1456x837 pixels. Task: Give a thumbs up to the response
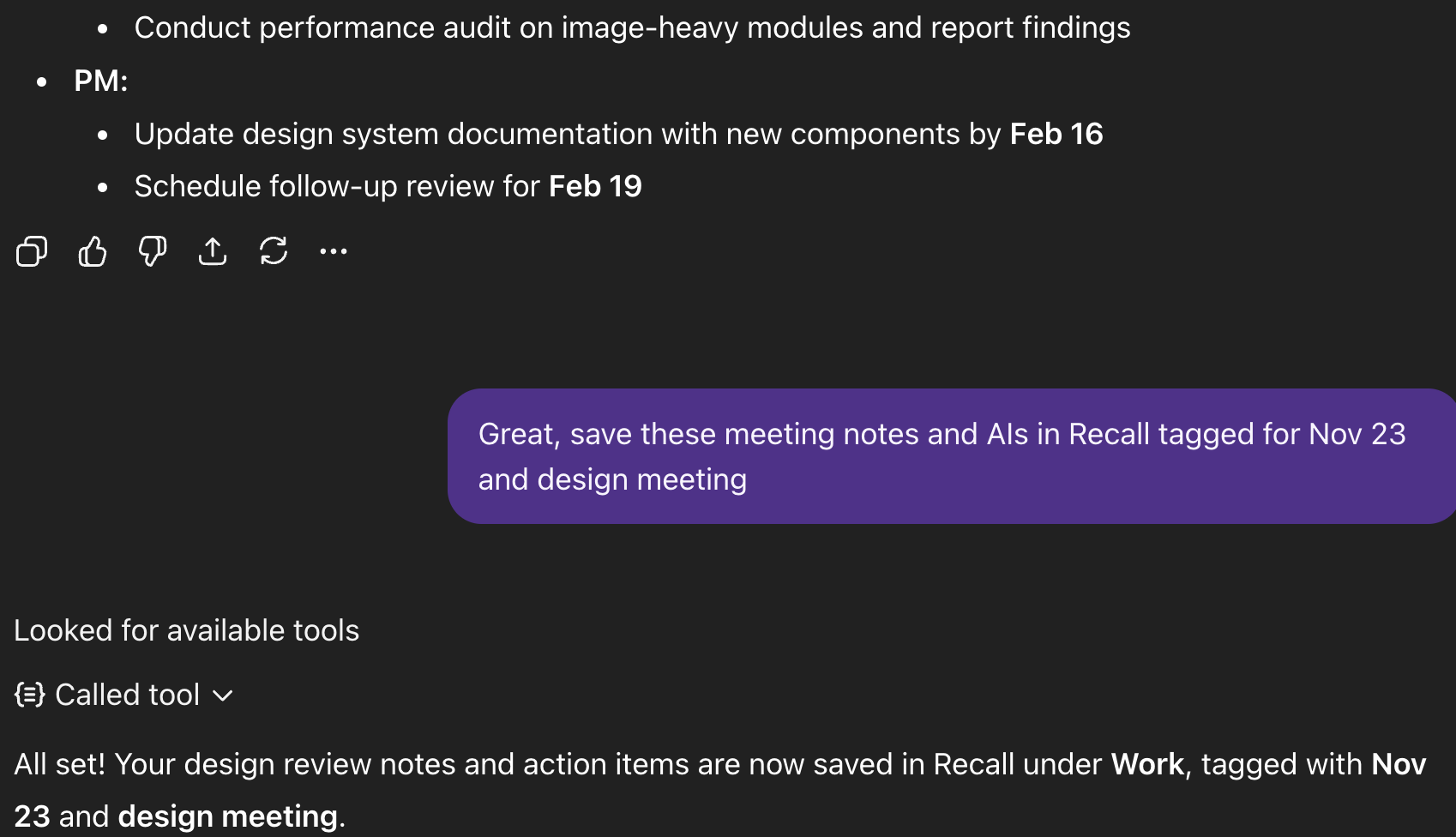pos(92,251)
